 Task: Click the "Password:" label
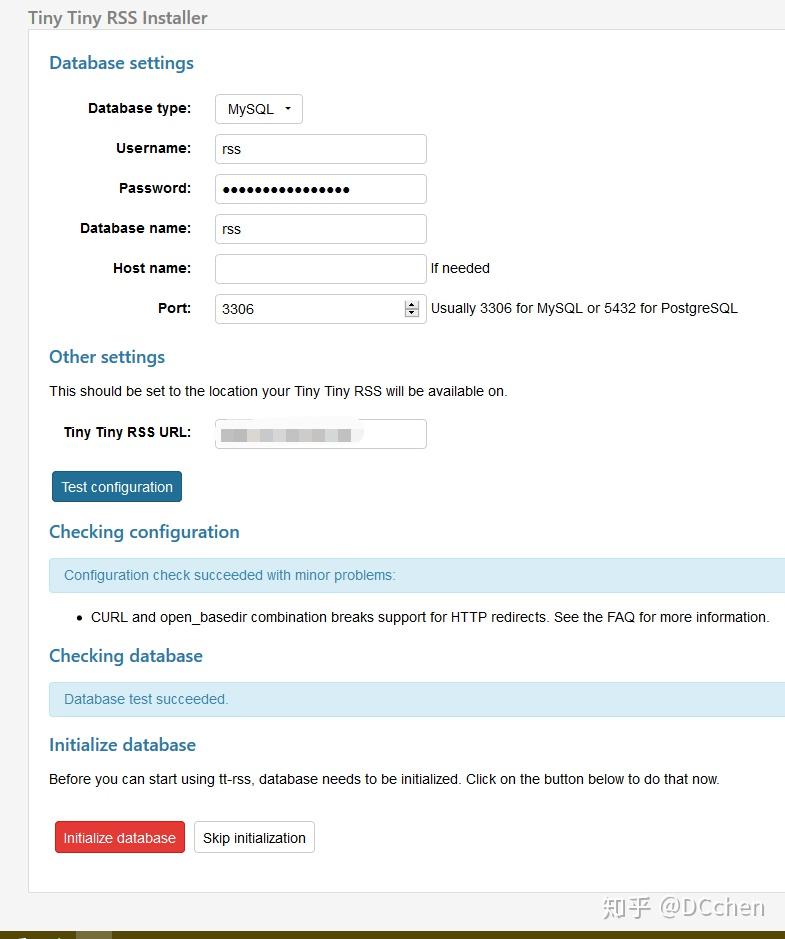(155, 188)
